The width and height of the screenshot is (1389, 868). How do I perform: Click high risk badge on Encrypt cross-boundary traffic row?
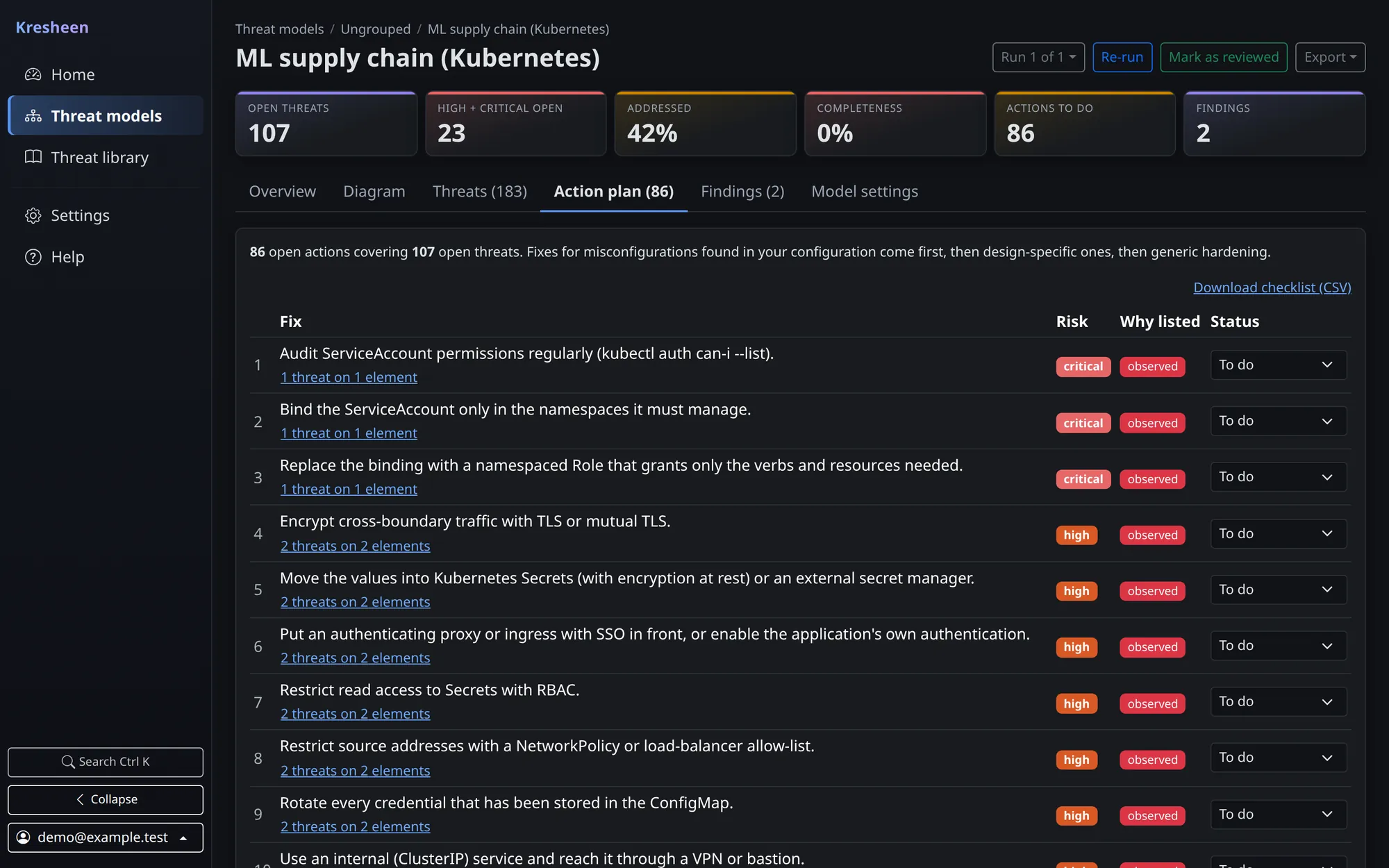1076,535
